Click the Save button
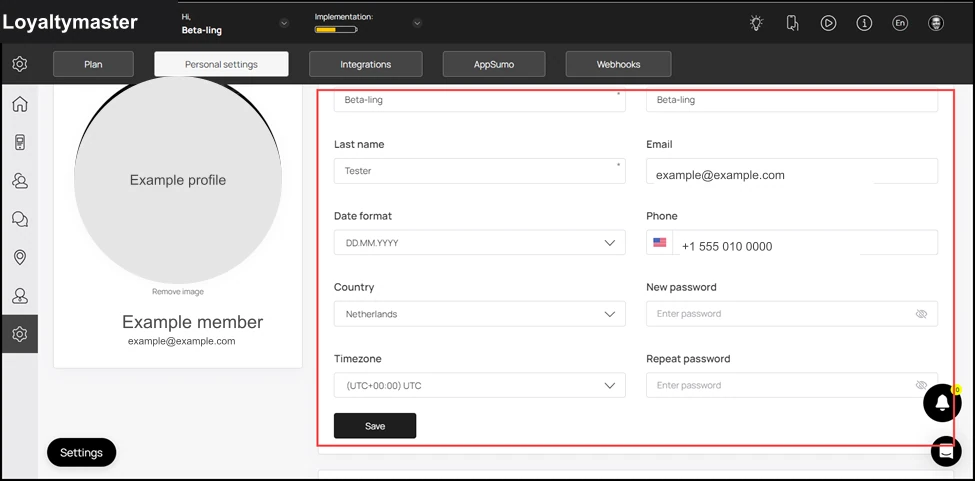 pyautogui.click(x=375, y=426)
